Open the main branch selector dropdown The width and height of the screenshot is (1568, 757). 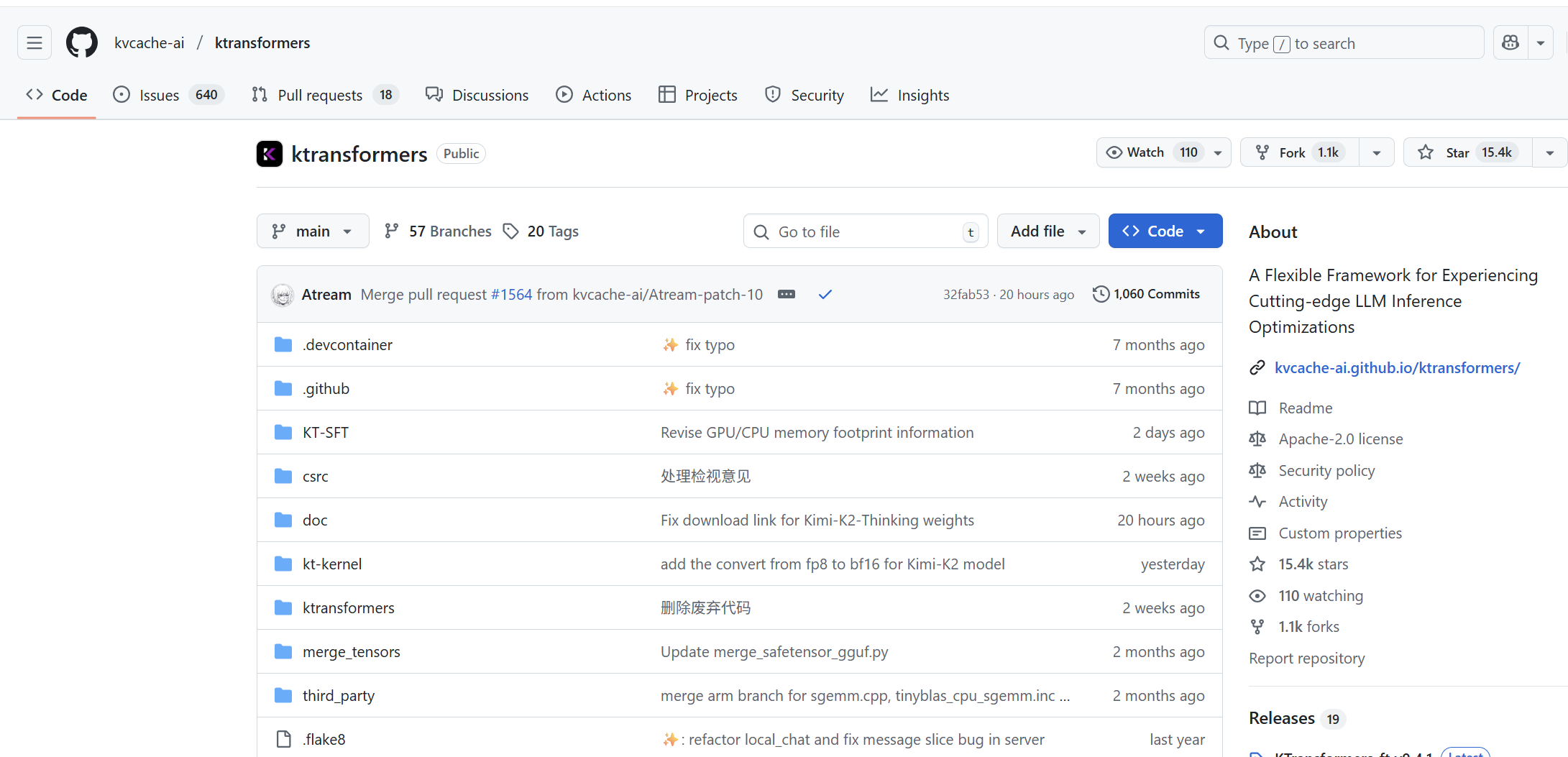(312, 231)
